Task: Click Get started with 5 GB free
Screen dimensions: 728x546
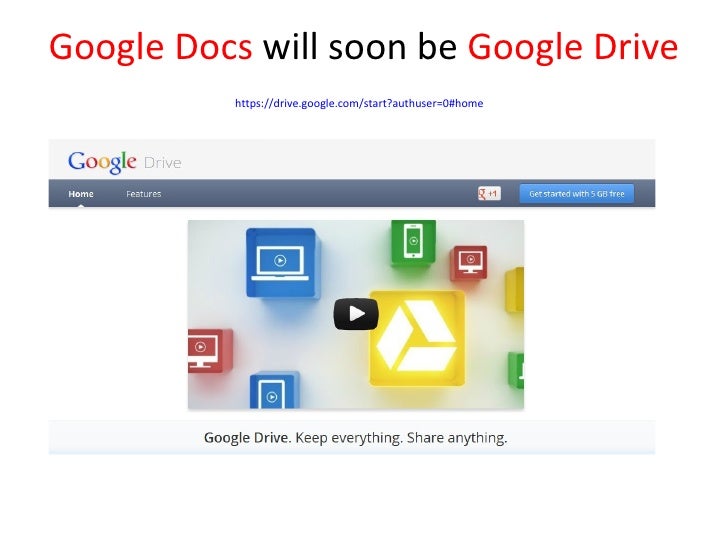Action: 577,194
